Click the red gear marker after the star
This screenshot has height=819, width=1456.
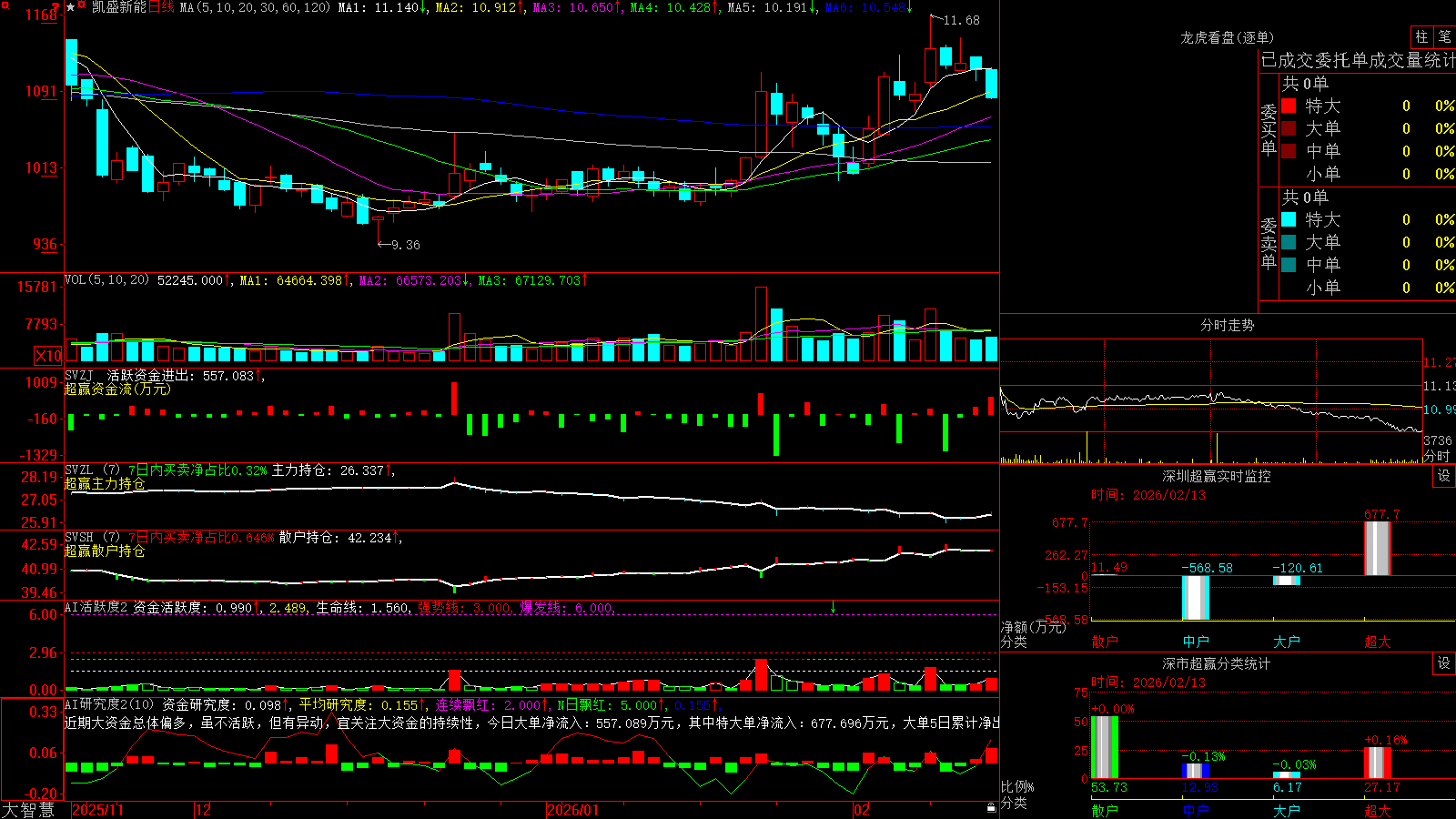click(83, 6)
